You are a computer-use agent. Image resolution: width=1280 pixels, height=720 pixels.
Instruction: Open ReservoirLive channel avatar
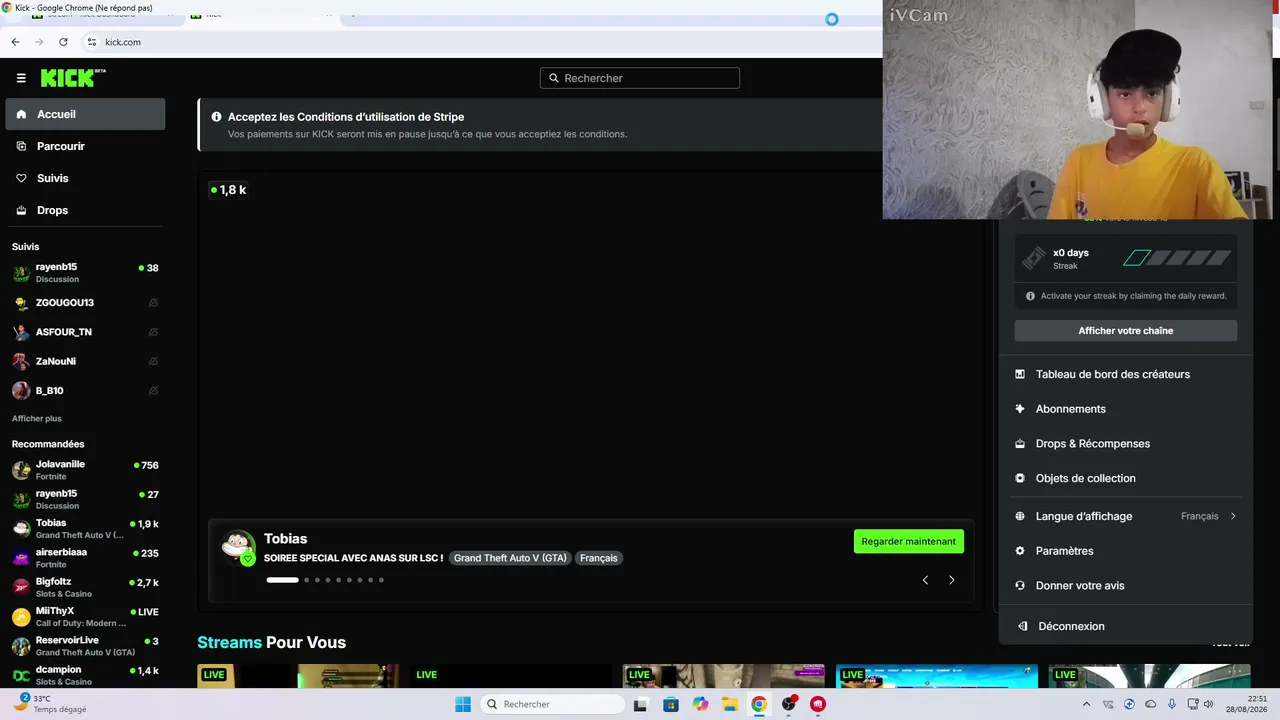21,646
